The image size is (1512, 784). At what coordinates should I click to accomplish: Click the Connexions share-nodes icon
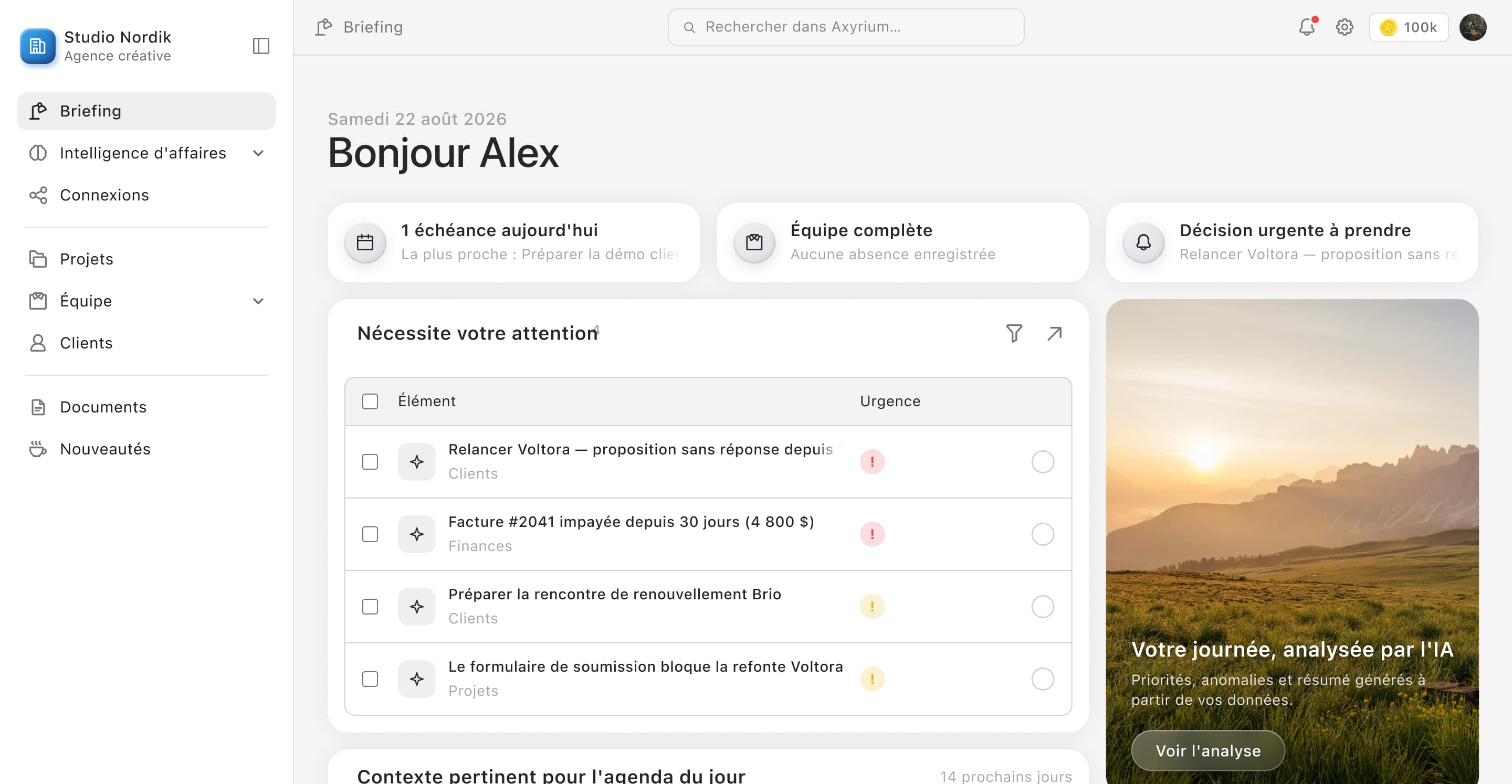[38, 195]
